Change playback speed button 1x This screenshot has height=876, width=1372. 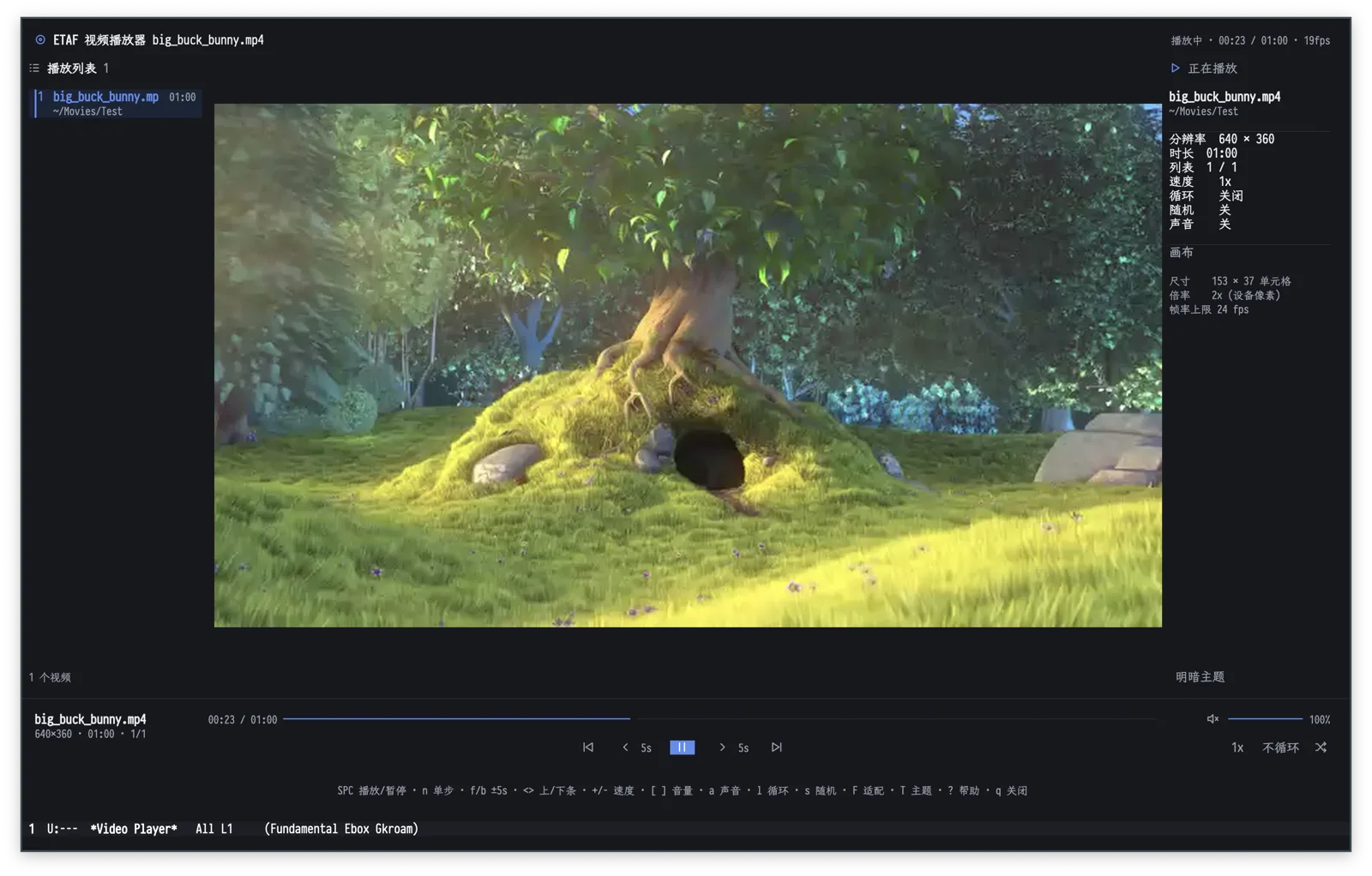coord(1237,747)
